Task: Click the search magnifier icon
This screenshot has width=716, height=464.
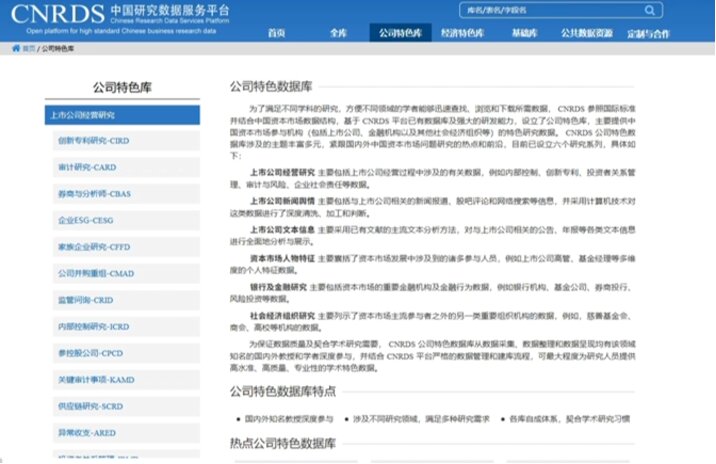Action: (649, 10)
